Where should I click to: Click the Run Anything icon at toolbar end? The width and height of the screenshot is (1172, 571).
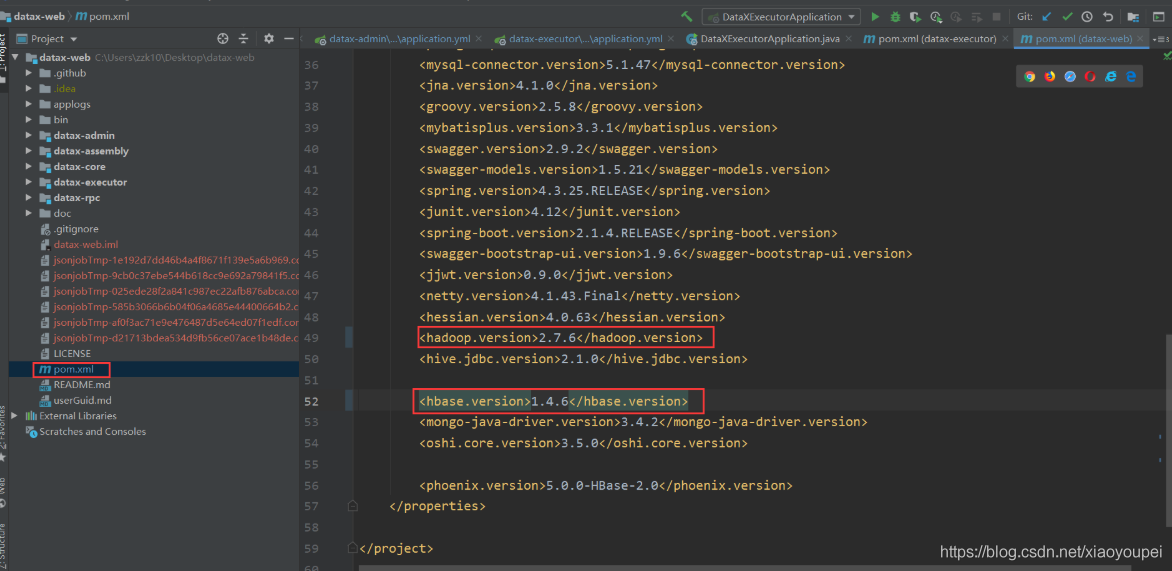click(1159, 16)
